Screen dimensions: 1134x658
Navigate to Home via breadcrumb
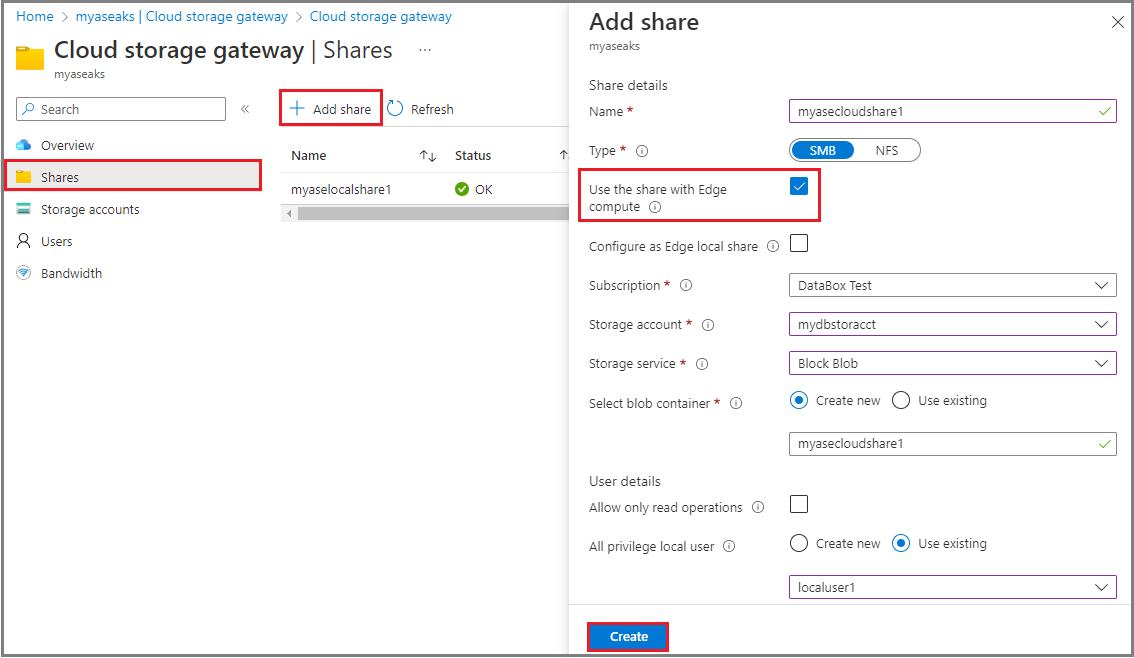(x=34, y=16)
